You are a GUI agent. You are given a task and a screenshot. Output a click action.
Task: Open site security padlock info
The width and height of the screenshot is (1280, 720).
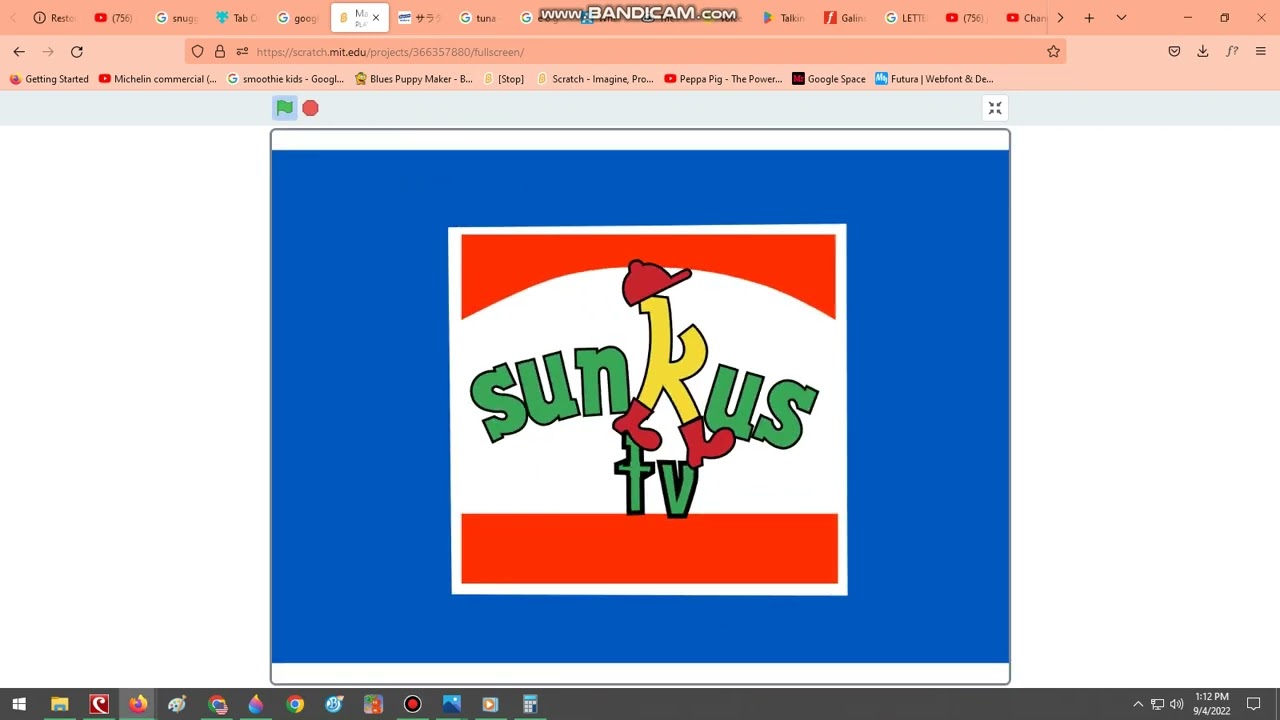point(220,52)
